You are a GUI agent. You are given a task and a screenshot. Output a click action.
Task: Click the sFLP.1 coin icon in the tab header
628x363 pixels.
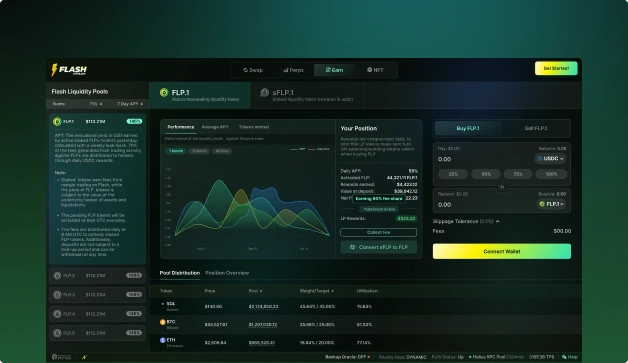tap(264, 93)
